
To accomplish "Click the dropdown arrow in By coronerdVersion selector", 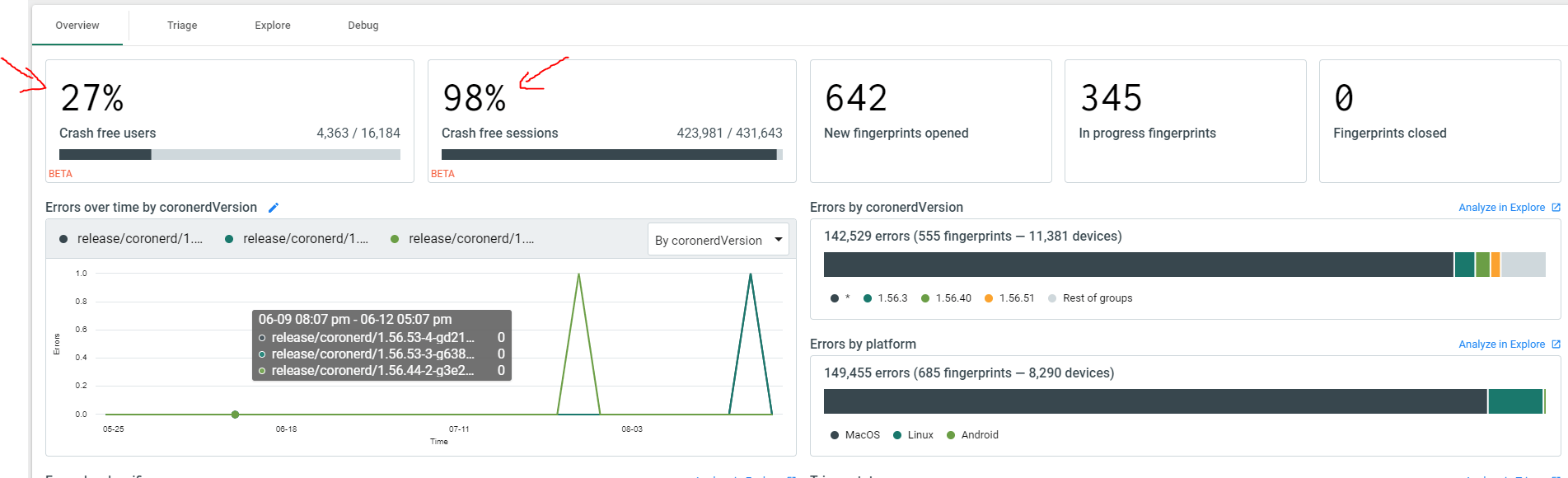I will point(778,240).
